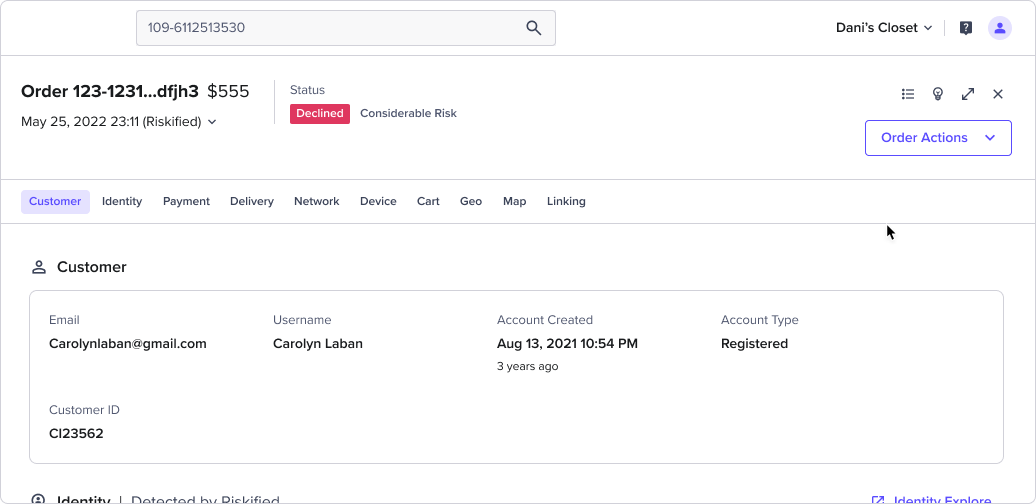Open the user profile avatar
The image size is (1036, 504).
click(x=1000, y=28)
